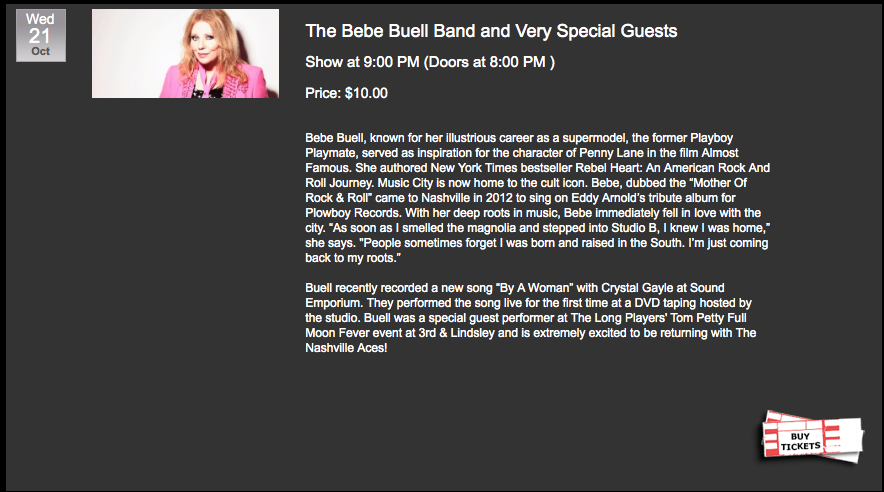Click the Buy Tickets icon
Viewport: 884px width, 492px height.
coord(811,436)
